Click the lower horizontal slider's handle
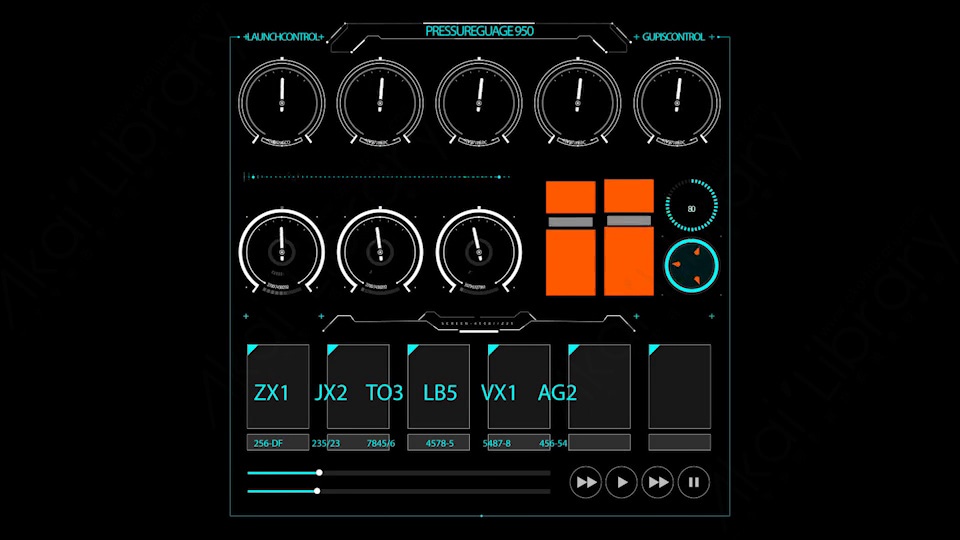 pyautogui.click(x=317, y=491)
